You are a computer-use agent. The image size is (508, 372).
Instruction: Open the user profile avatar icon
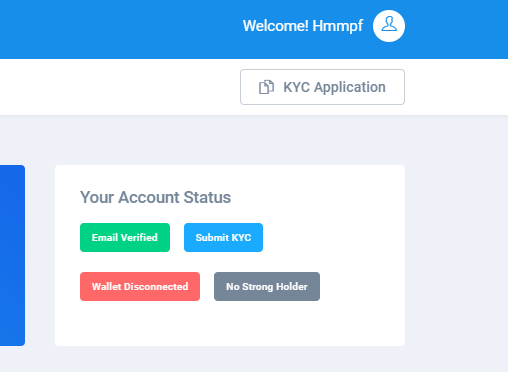coord(389,26)
